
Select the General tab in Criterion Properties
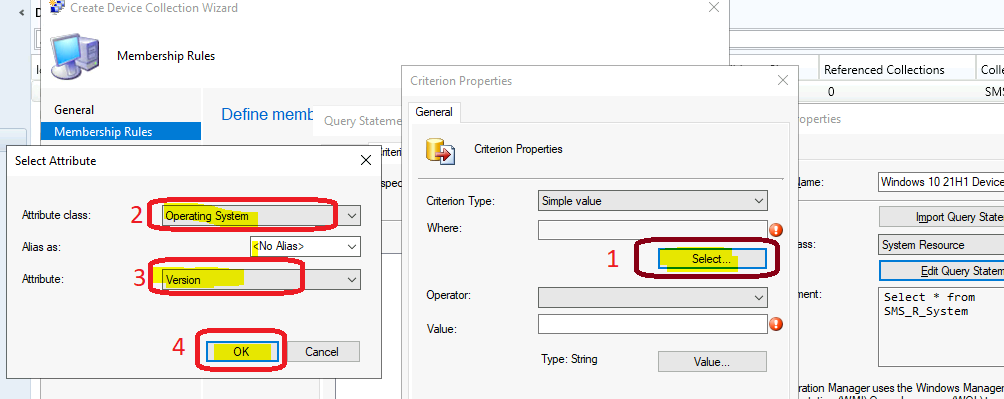coord(433,112)
